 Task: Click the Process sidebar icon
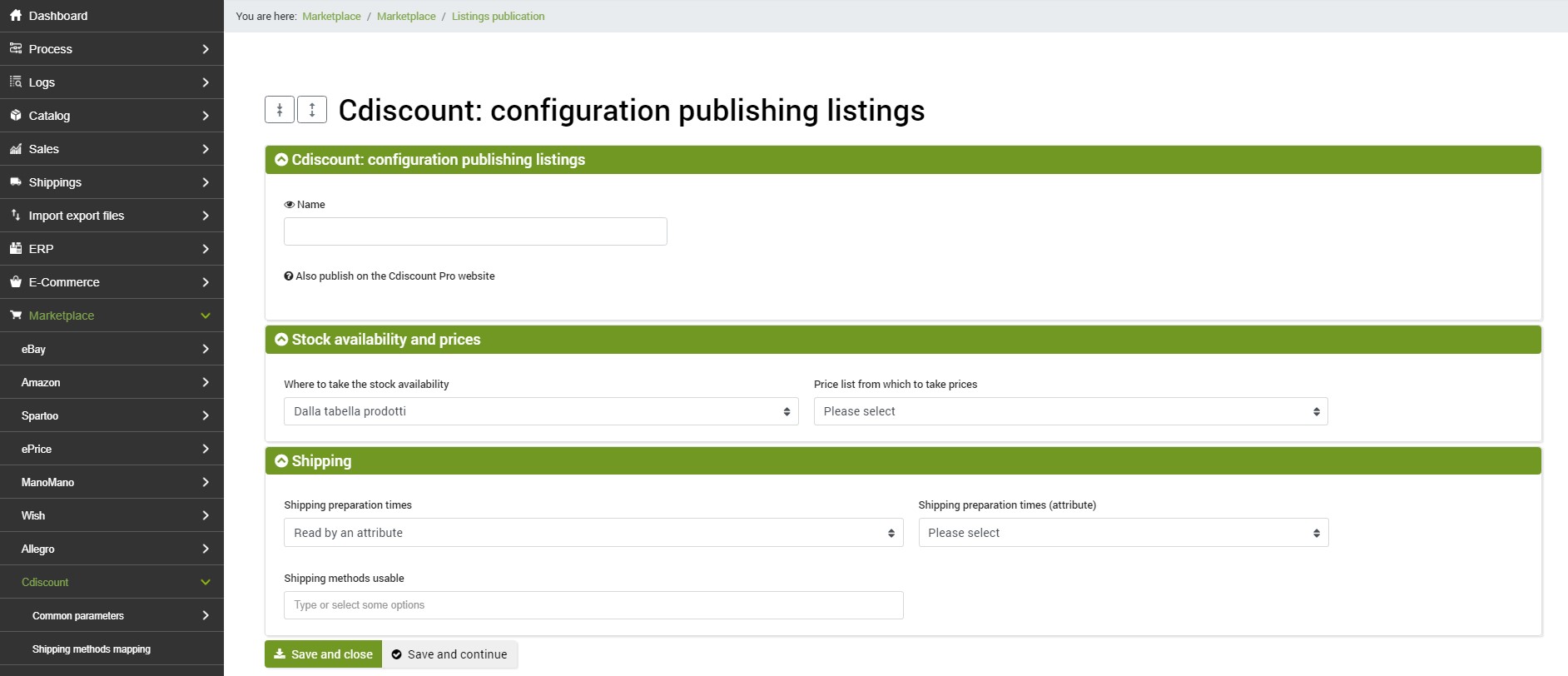[16, 48]
